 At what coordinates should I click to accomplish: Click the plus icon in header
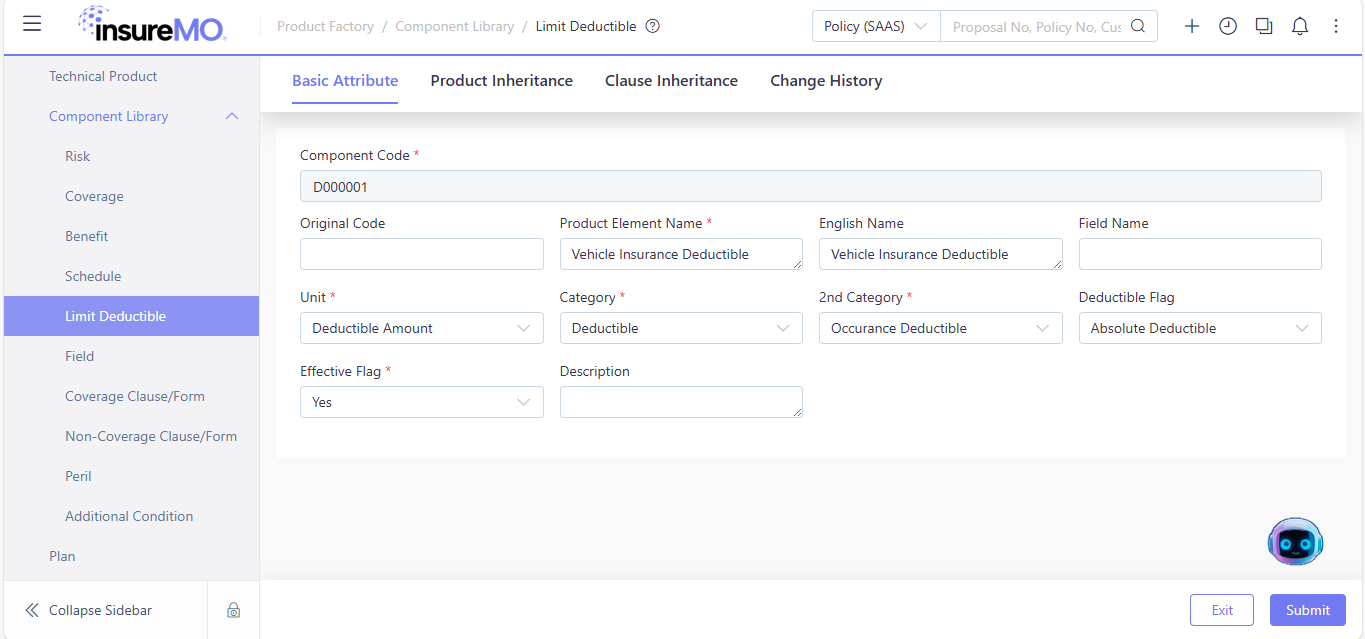coord(1192,26)
